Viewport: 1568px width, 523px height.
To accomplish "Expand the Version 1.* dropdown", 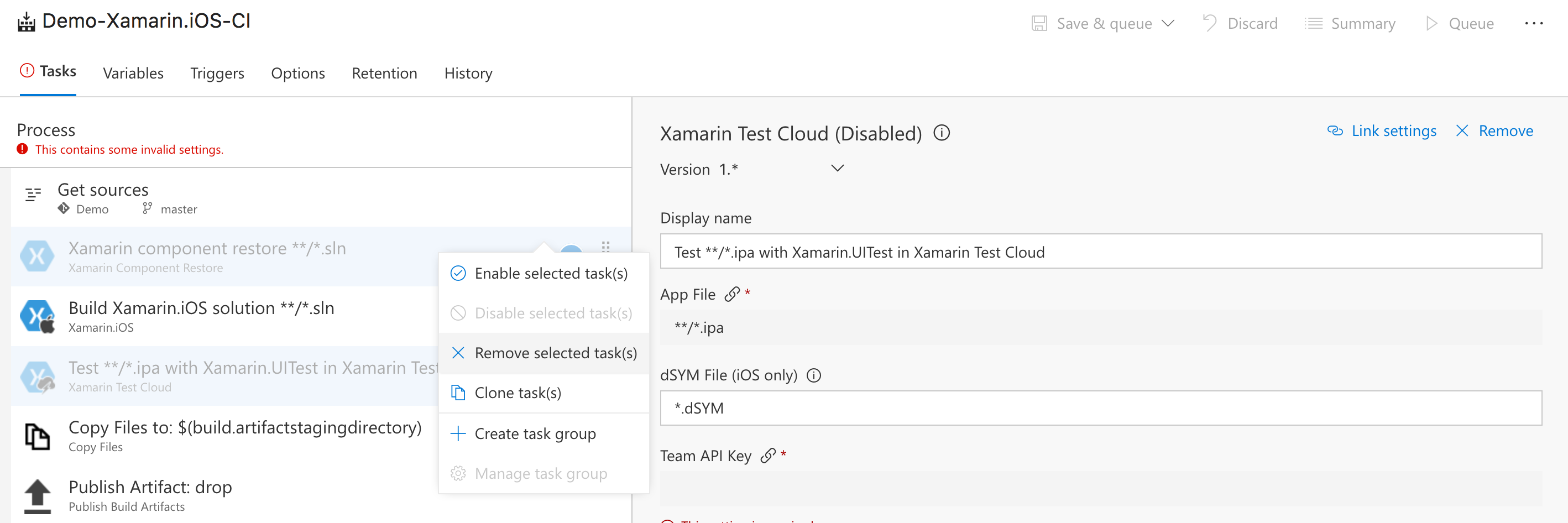I will (x=837, y=169).
